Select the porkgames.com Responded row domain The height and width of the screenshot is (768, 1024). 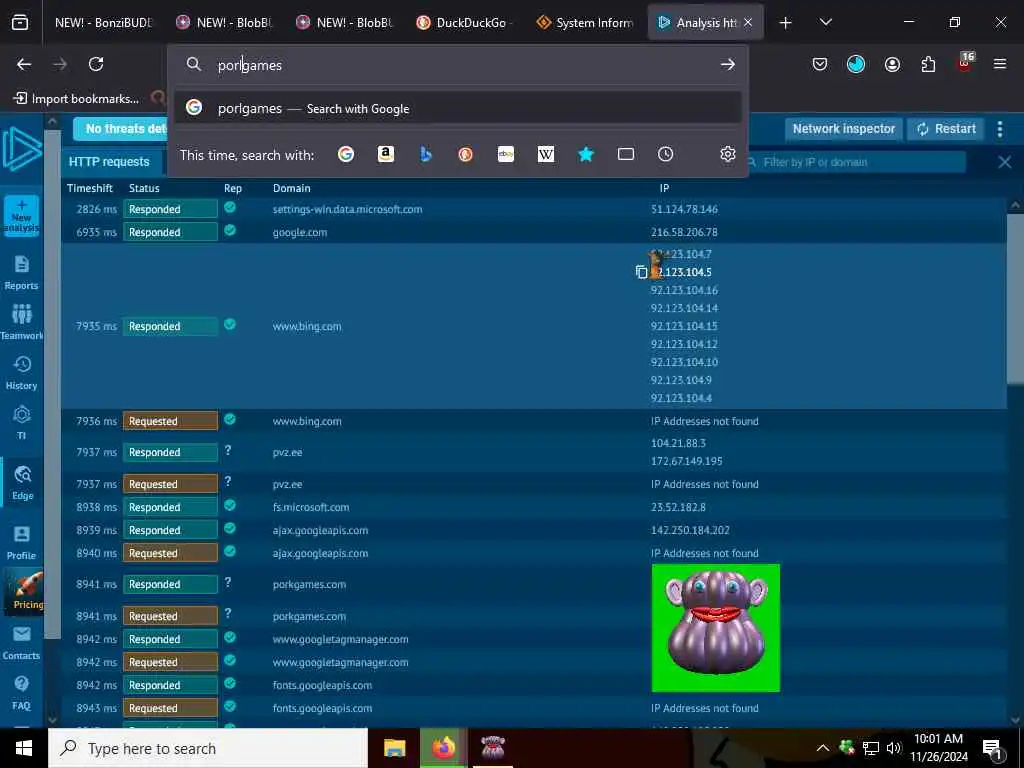309,584
